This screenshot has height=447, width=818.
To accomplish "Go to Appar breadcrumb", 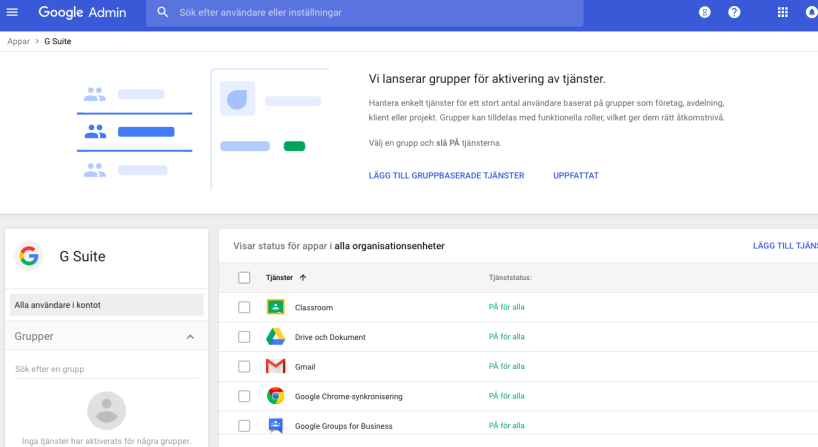I will (x=18, y=41).
